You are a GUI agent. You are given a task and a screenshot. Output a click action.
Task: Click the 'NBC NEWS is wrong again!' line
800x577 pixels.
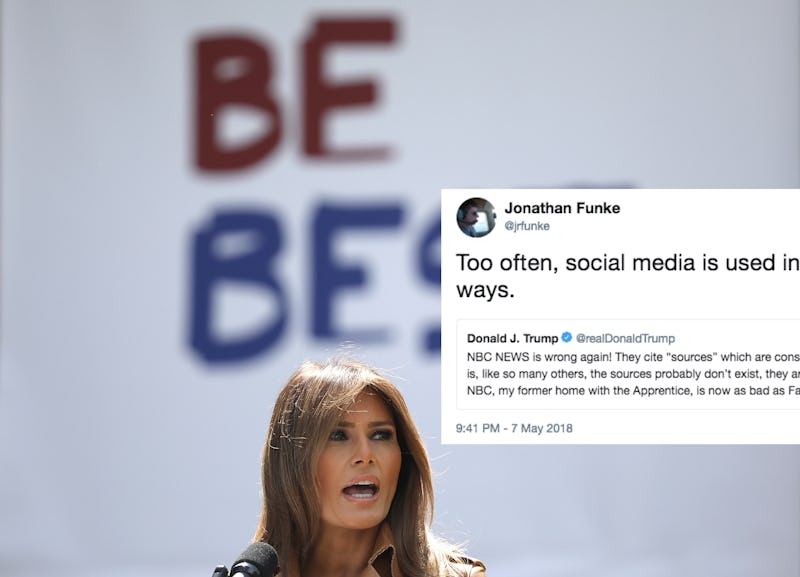point(633,357)
